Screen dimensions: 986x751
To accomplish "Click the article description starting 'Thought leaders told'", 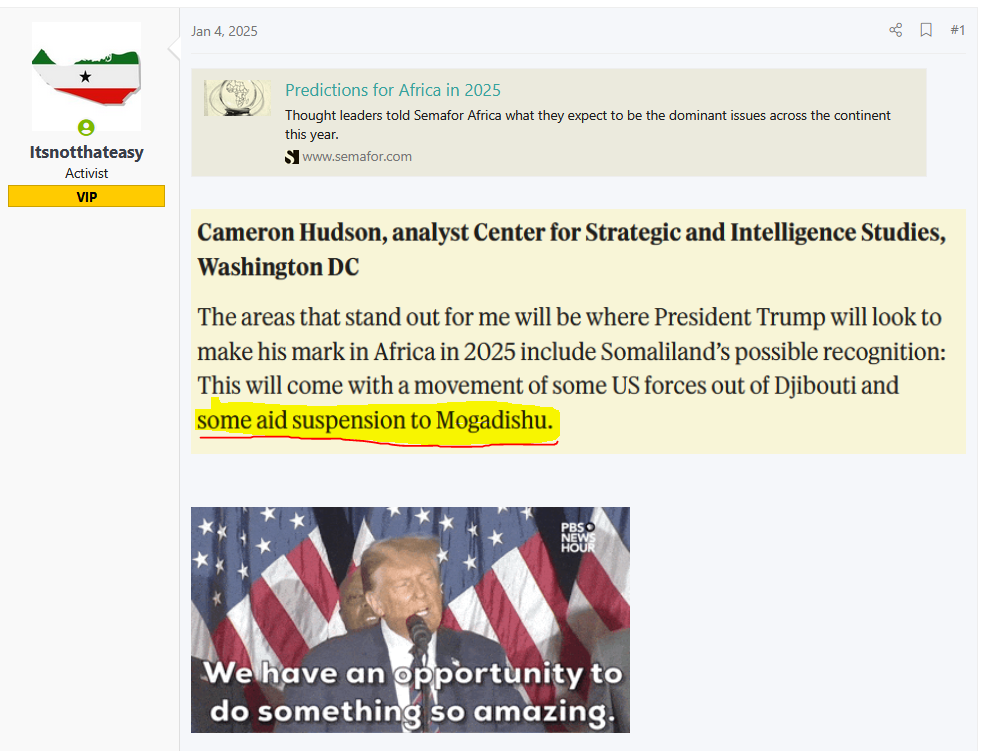I will point(587,125).
